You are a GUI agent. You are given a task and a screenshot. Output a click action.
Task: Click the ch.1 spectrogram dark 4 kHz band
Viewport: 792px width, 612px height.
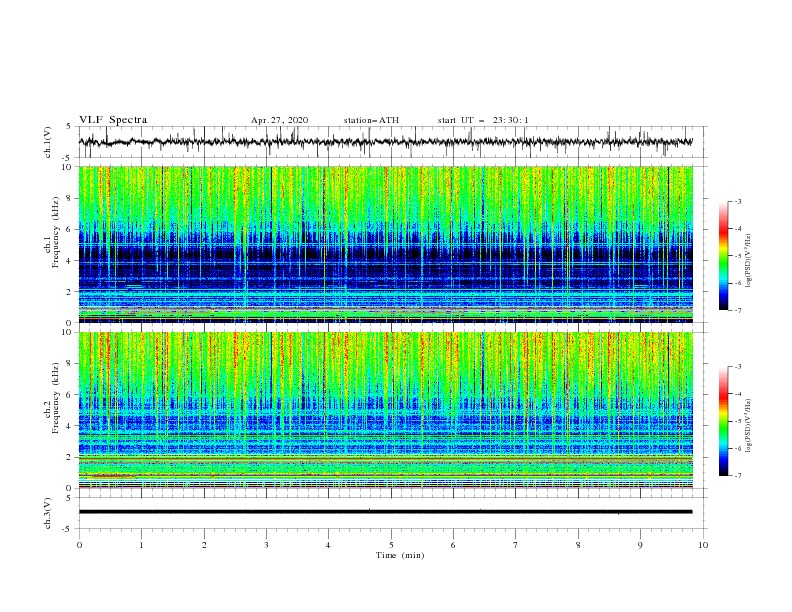pos(385,252)
